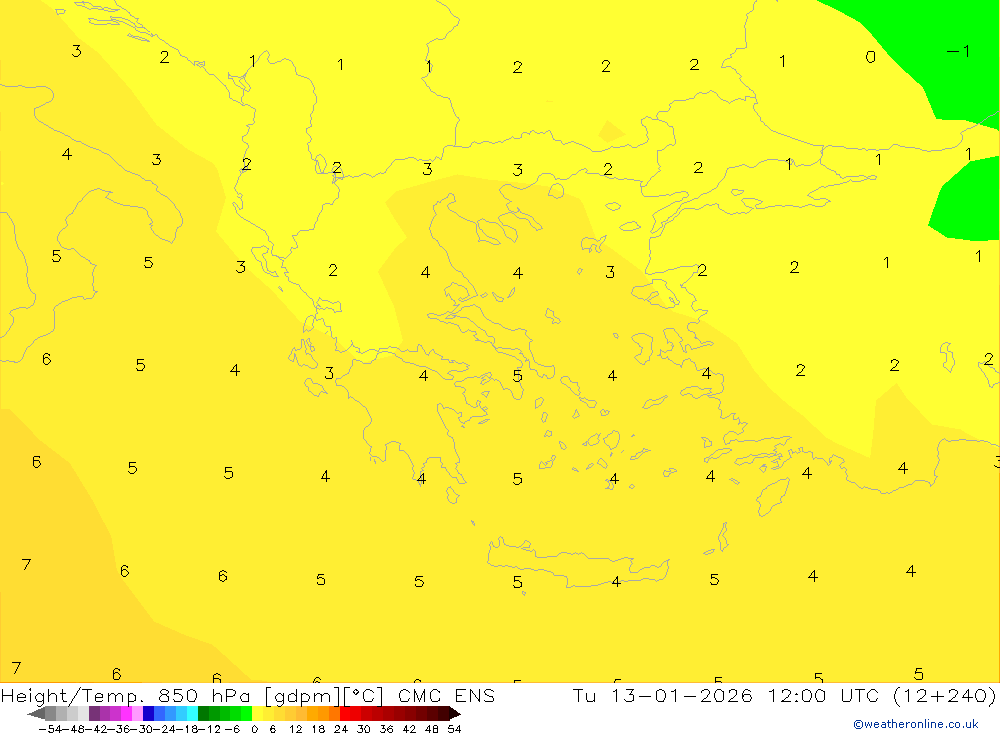Click the '54' legend scale label

coord(454,729)
